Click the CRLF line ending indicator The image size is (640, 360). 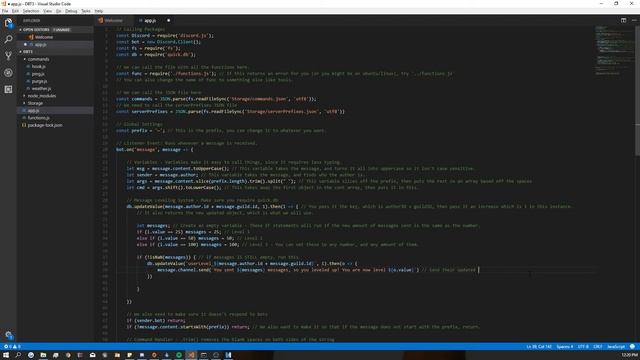tap(598, 347)
